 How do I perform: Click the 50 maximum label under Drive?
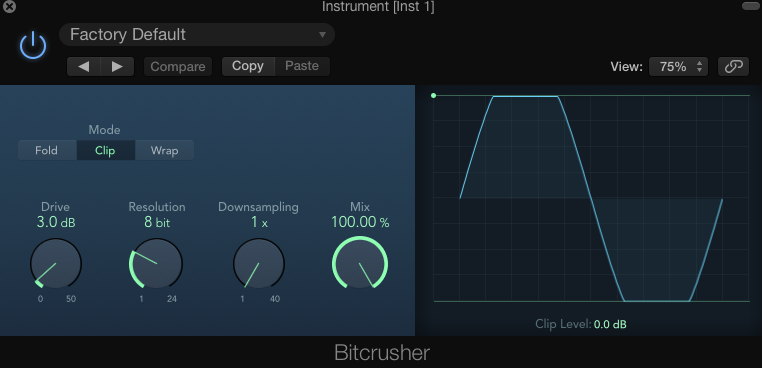coord(71,299)
